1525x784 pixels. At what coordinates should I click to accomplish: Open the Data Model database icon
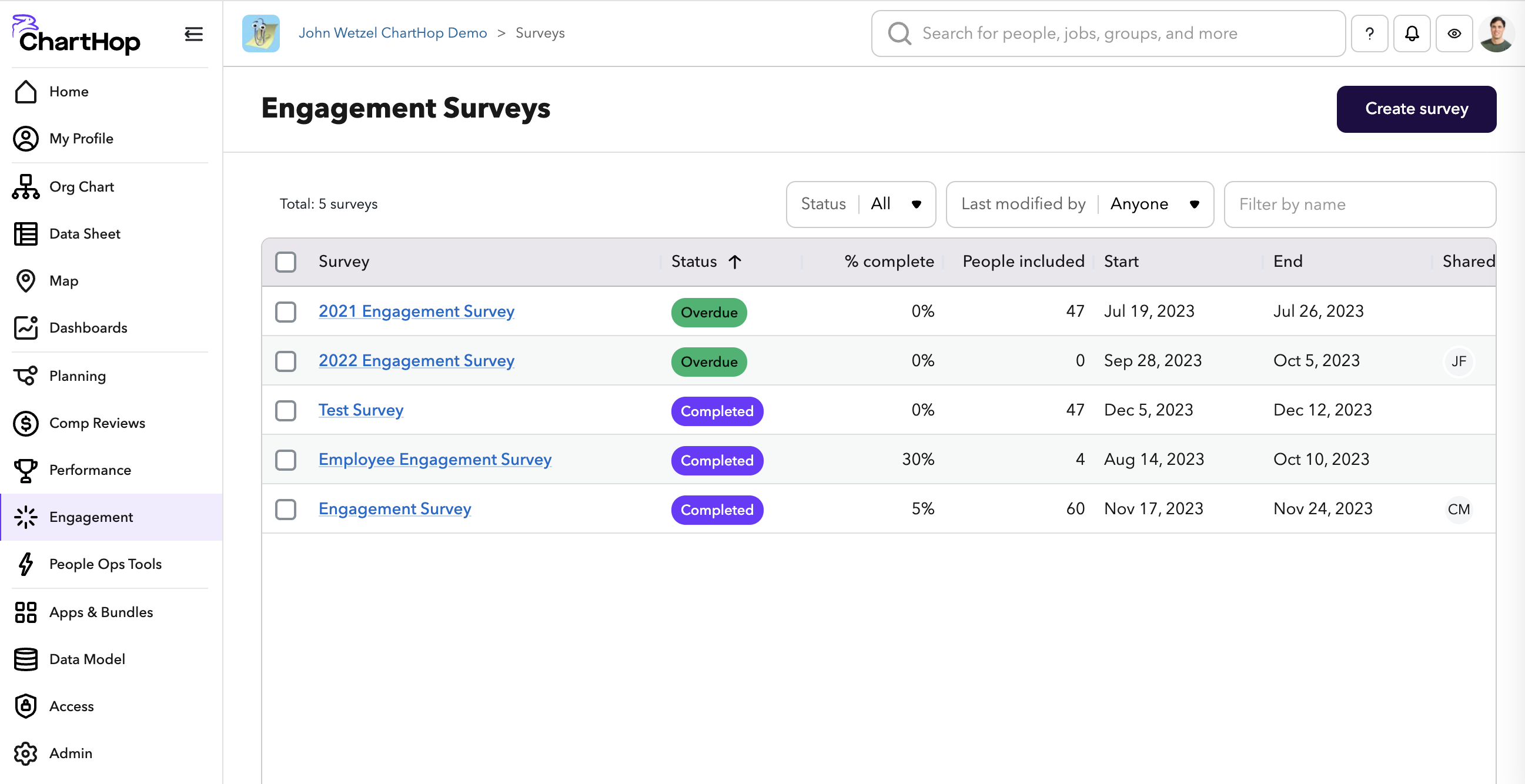[x=25, y=659]
